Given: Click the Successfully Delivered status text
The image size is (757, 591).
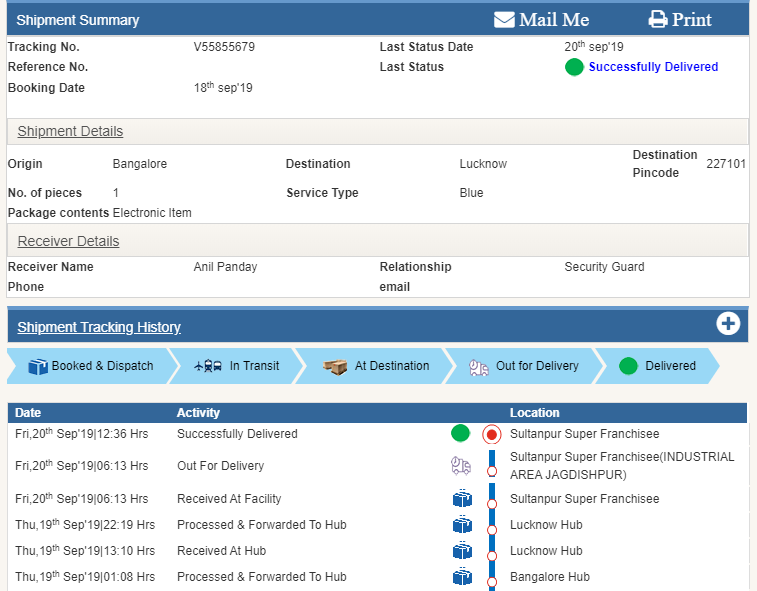Looking at the screenshot, I should [x=653, y=67].
